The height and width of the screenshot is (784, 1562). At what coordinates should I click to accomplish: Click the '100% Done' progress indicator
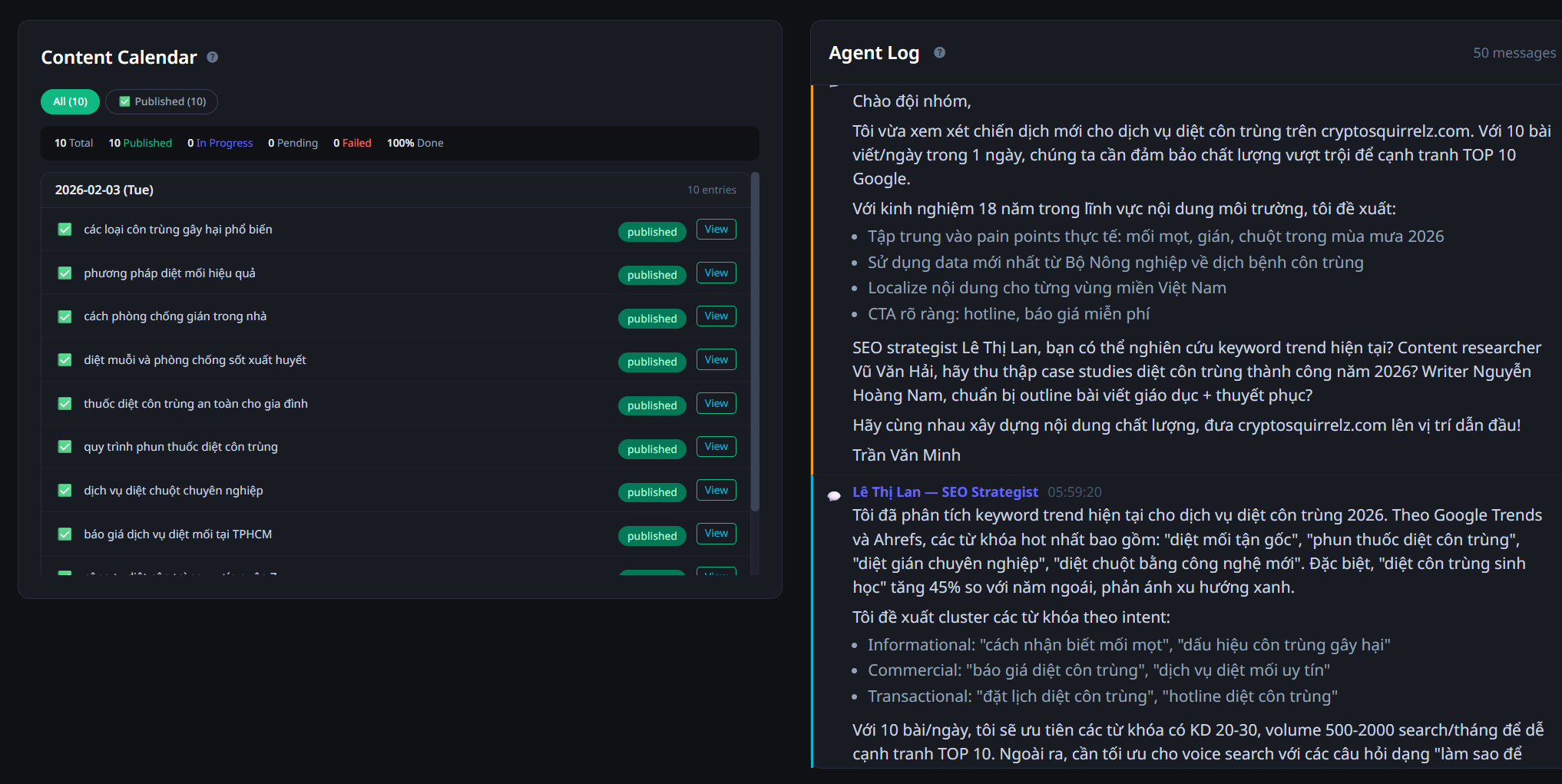pyautogui.click(x=414, y=143)
